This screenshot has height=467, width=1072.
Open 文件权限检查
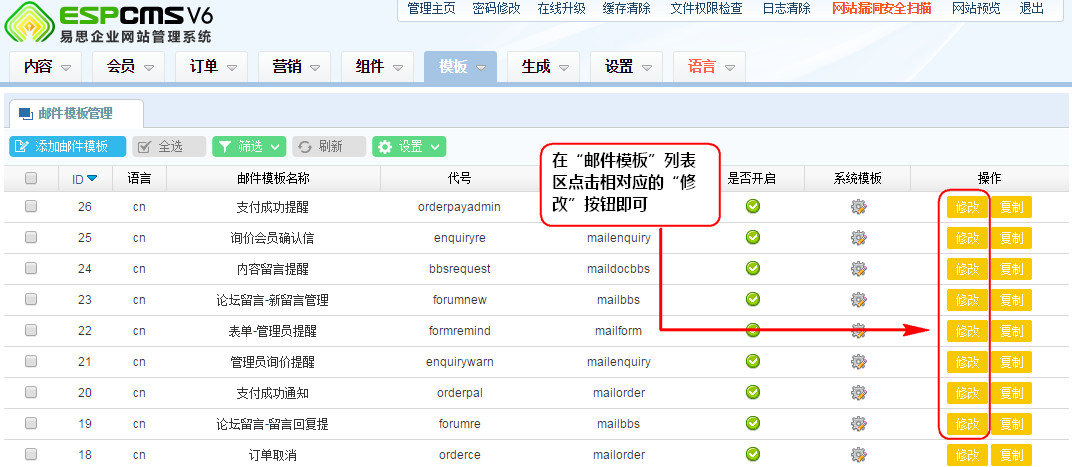706,9
